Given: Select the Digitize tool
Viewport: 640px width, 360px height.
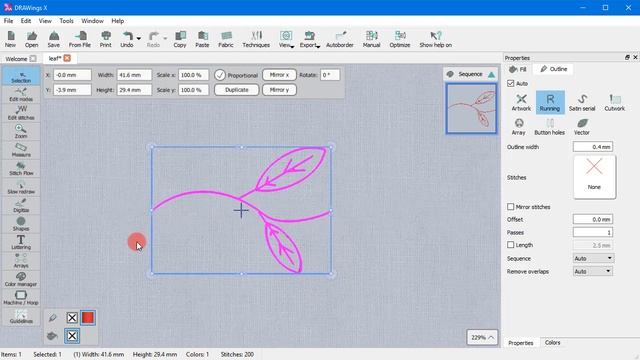Looking at the screenshot, I should point(21,206).
